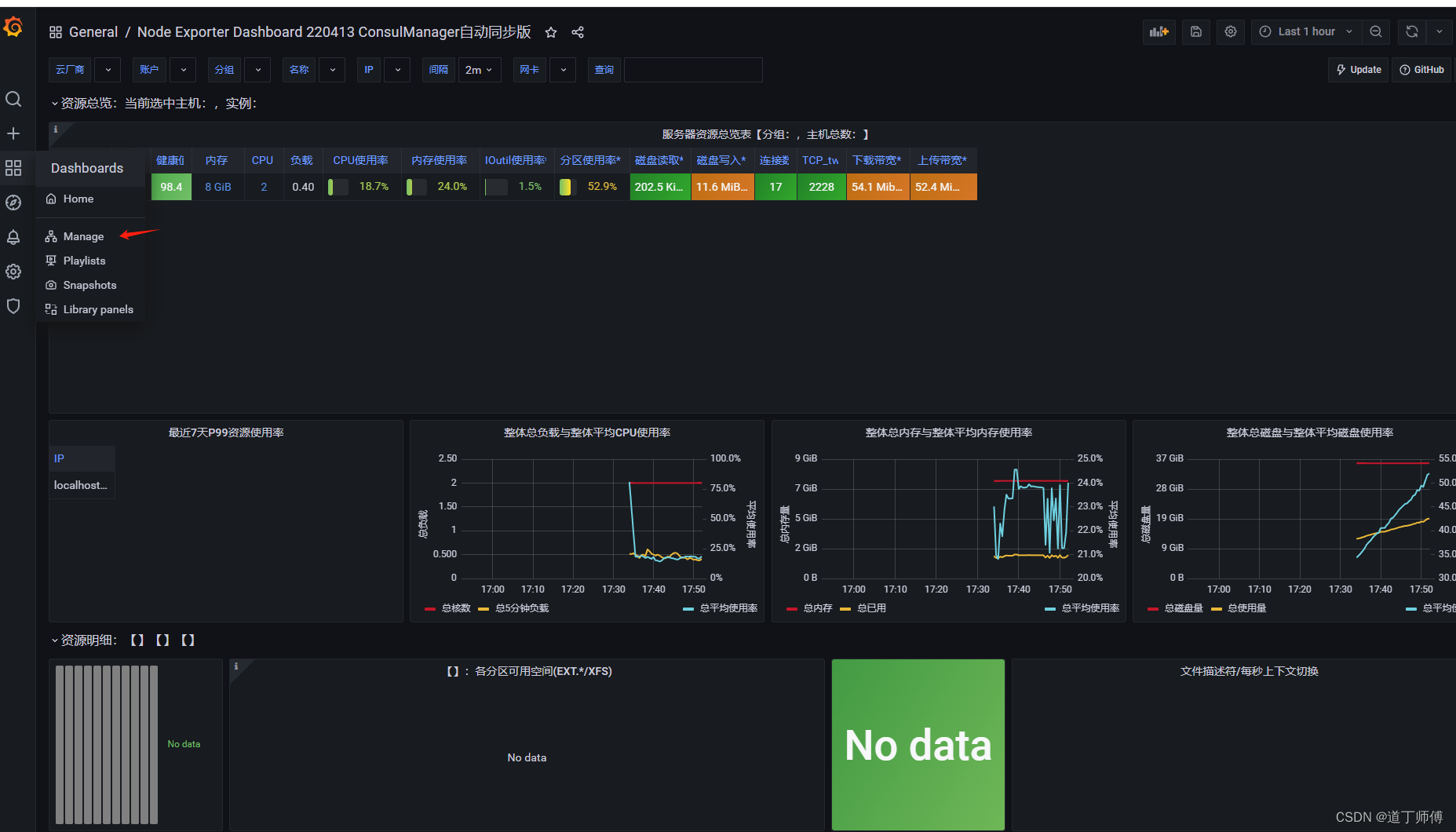
Task: Open the search icon in sidebar
Action: (13, 99)
